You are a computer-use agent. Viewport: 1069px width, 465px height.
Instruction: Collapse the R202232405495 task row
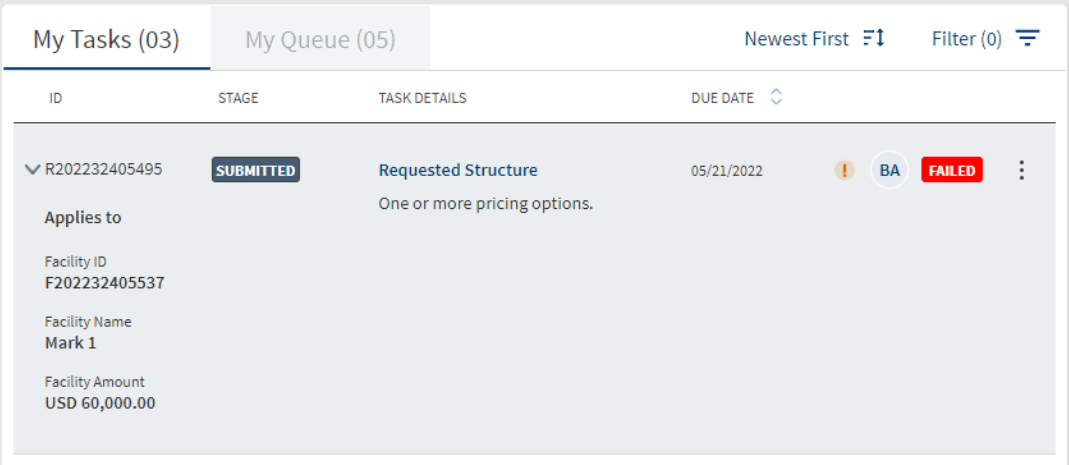pos(32,170)
